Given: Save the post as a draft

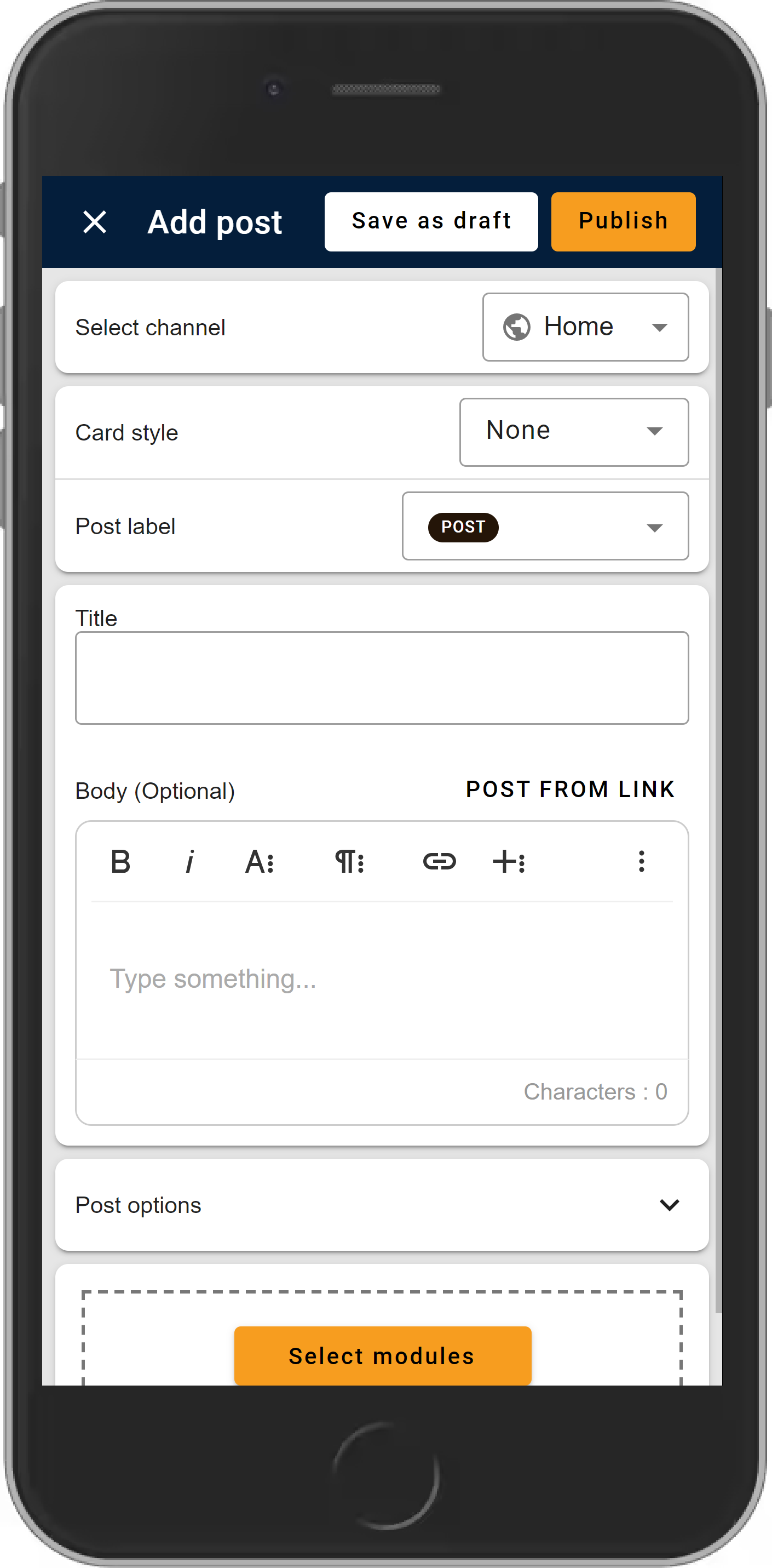Looking at the screenshot, I should [x=430, y=221].
